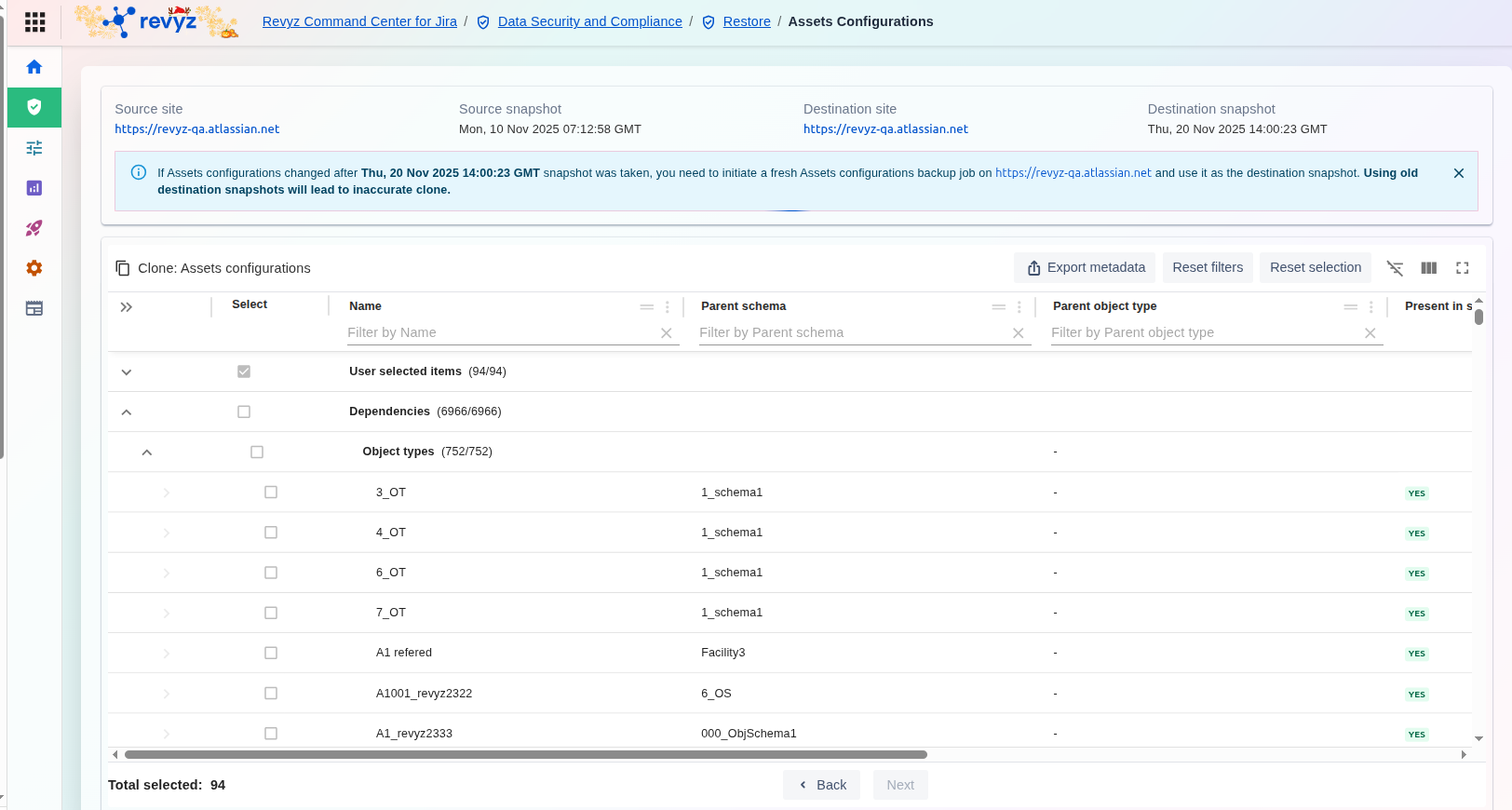Collapse the Dependencies group
This screenshot has width=1512, height=810.
pos(127,412)
